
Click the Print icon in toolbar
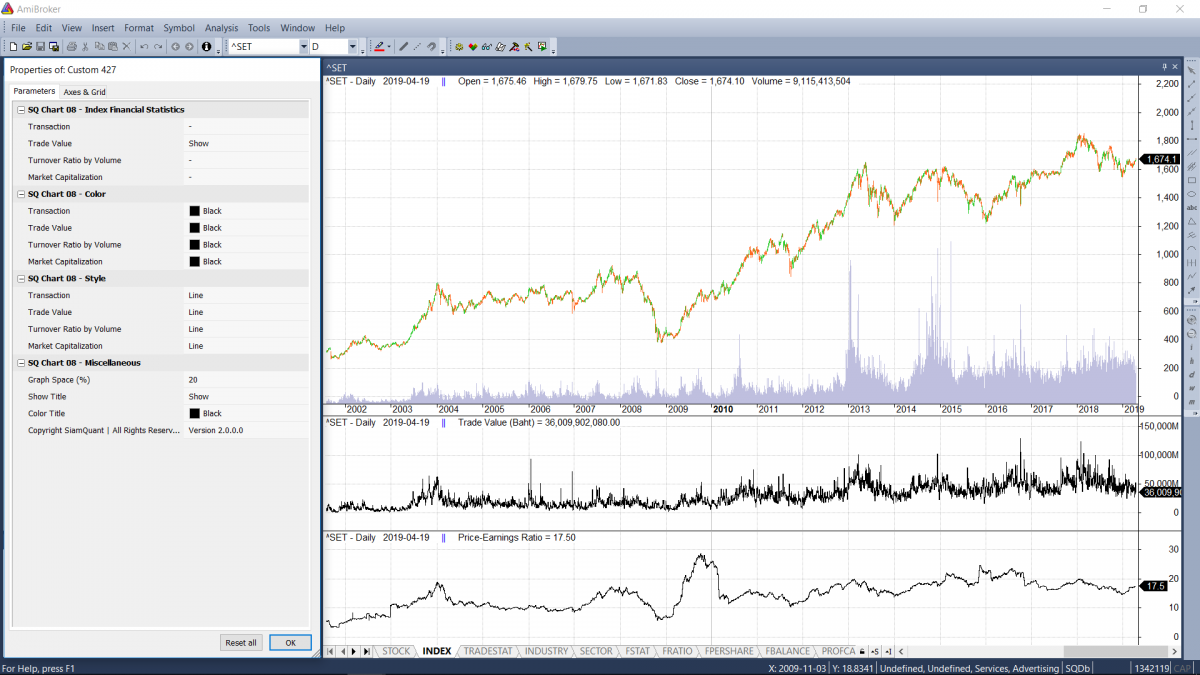pos(71,47)
